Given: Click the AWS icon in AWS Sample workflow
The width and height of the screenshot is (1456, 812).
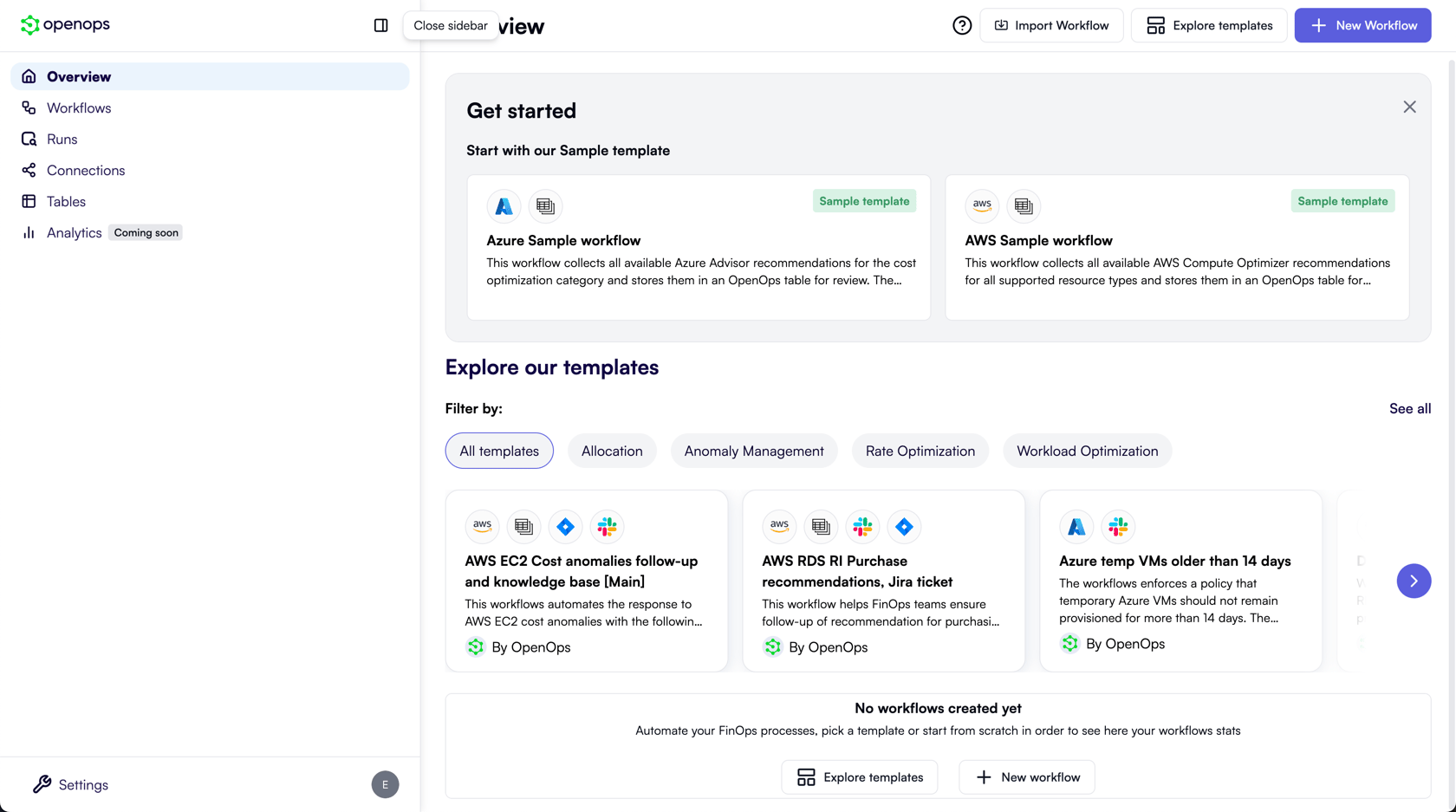Looking at the screenshot, I should point(982,206).
